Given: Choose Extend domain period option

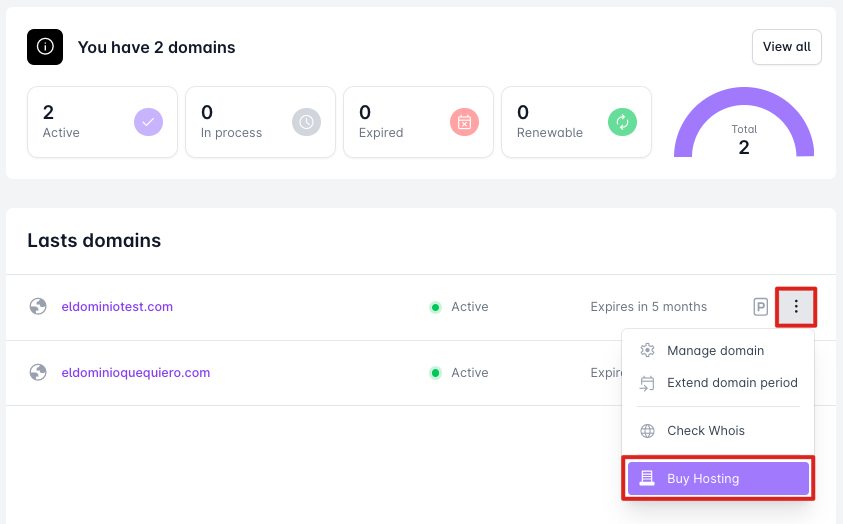Looking at the screenshot, I should pyautogui.click(x=731, y=383).
